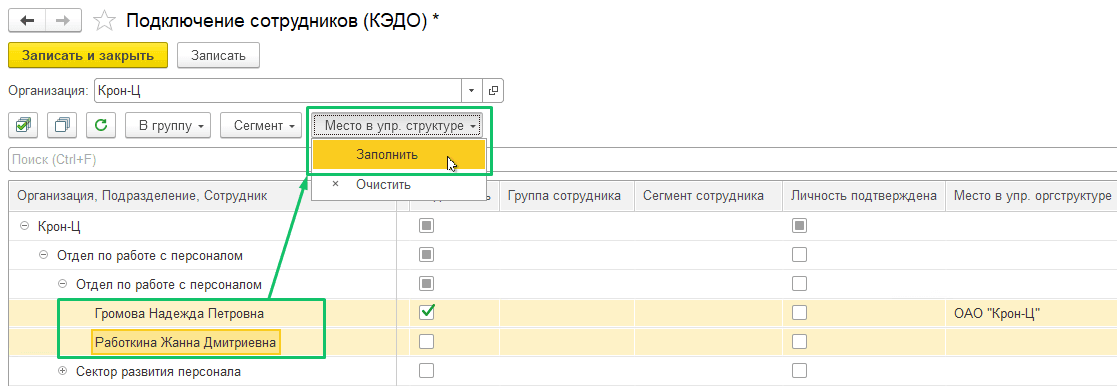
Task: Open the organization Крон-Ц selection form icon
Action: click(x=493, y=91)
